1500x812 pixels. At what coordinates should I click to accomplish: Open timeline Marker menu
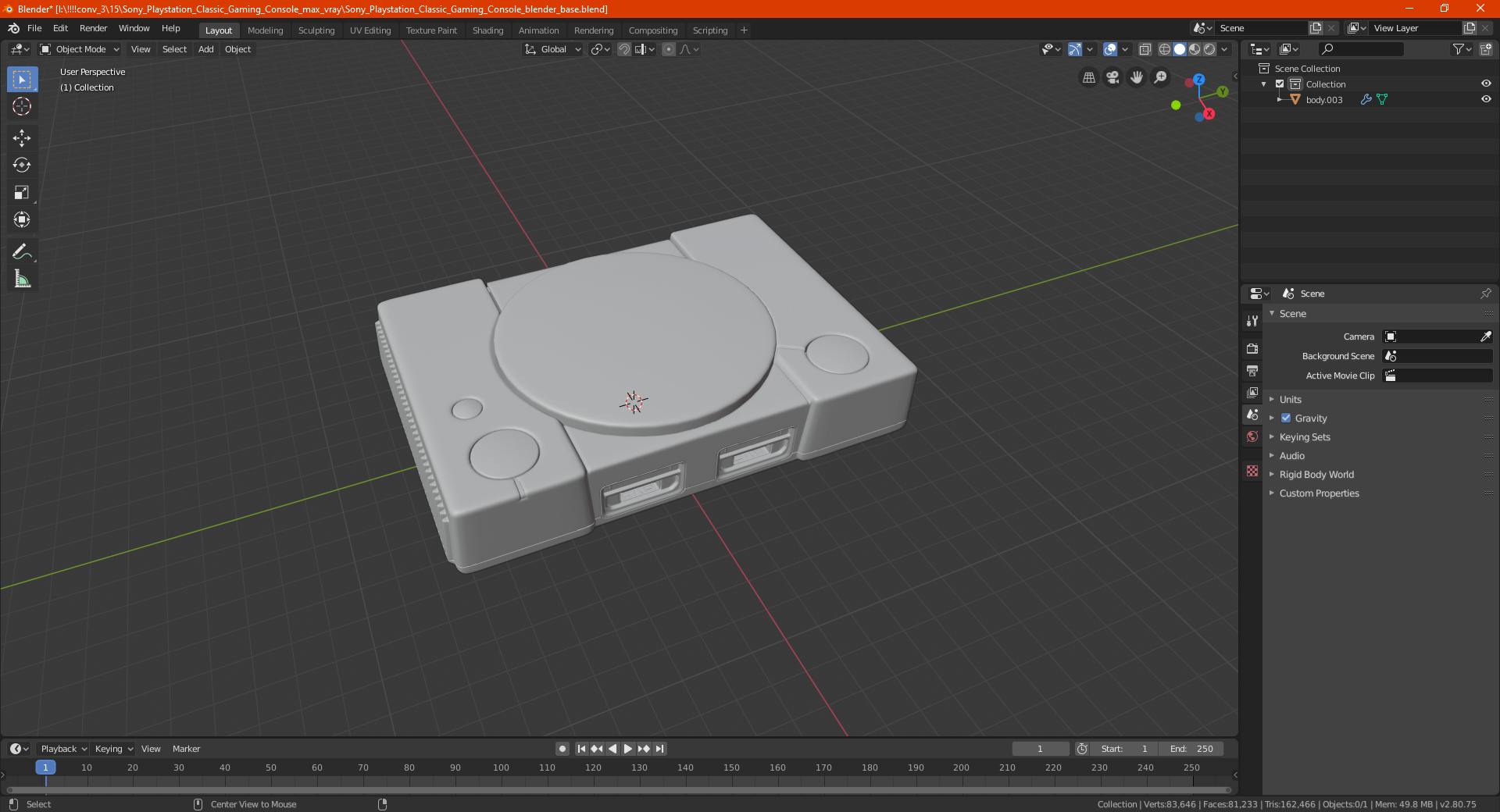click(186, 749)
